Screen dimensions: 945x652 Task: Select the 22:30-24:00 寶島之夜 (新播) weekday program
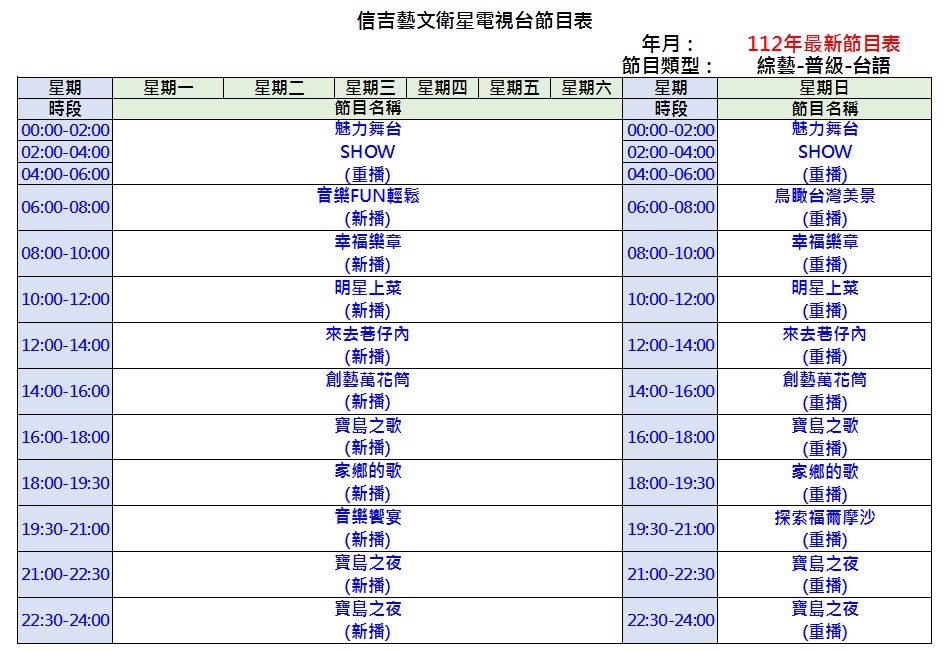coord(368,620)
